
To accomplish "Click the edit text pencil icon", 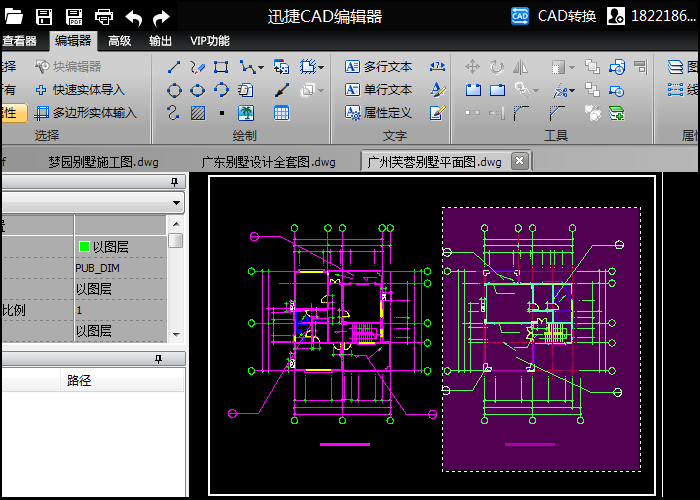I will 438,113.
